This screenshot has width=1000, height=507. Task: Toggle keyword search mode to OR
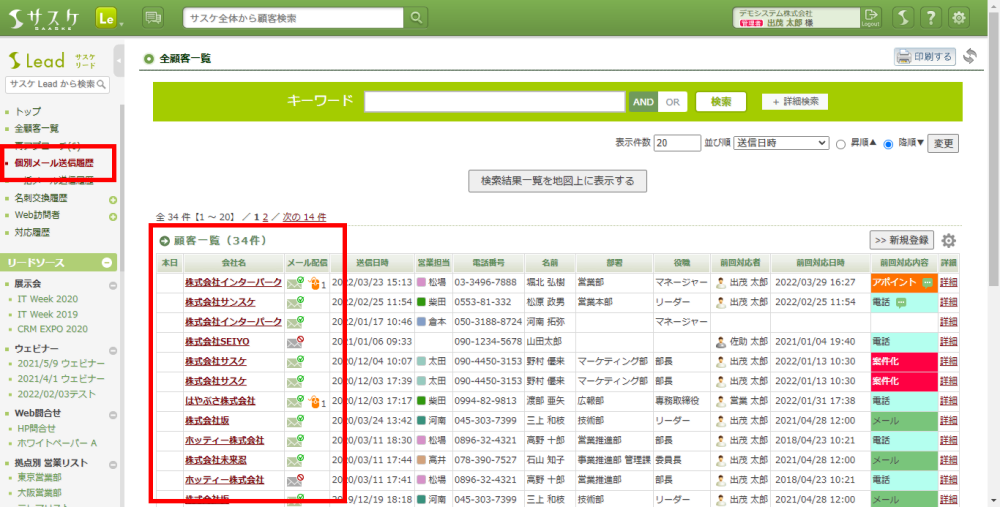[672, 102]
